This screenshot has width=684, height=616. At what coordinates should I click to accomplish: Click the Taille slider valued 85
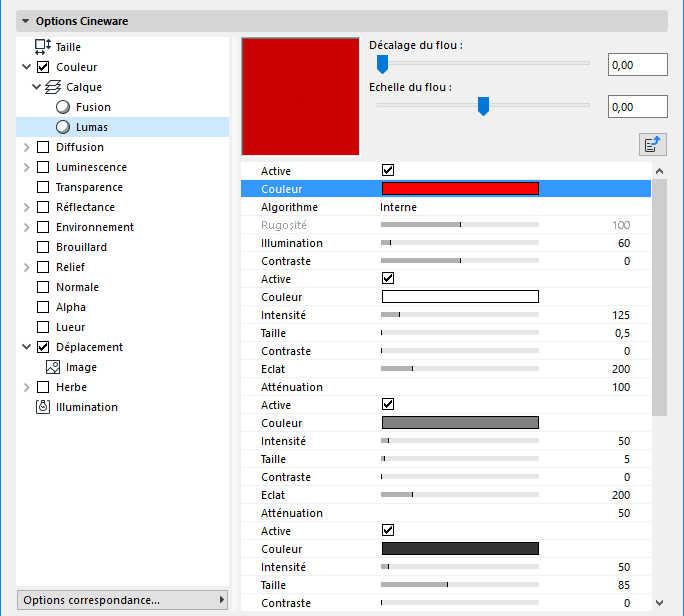460,585
